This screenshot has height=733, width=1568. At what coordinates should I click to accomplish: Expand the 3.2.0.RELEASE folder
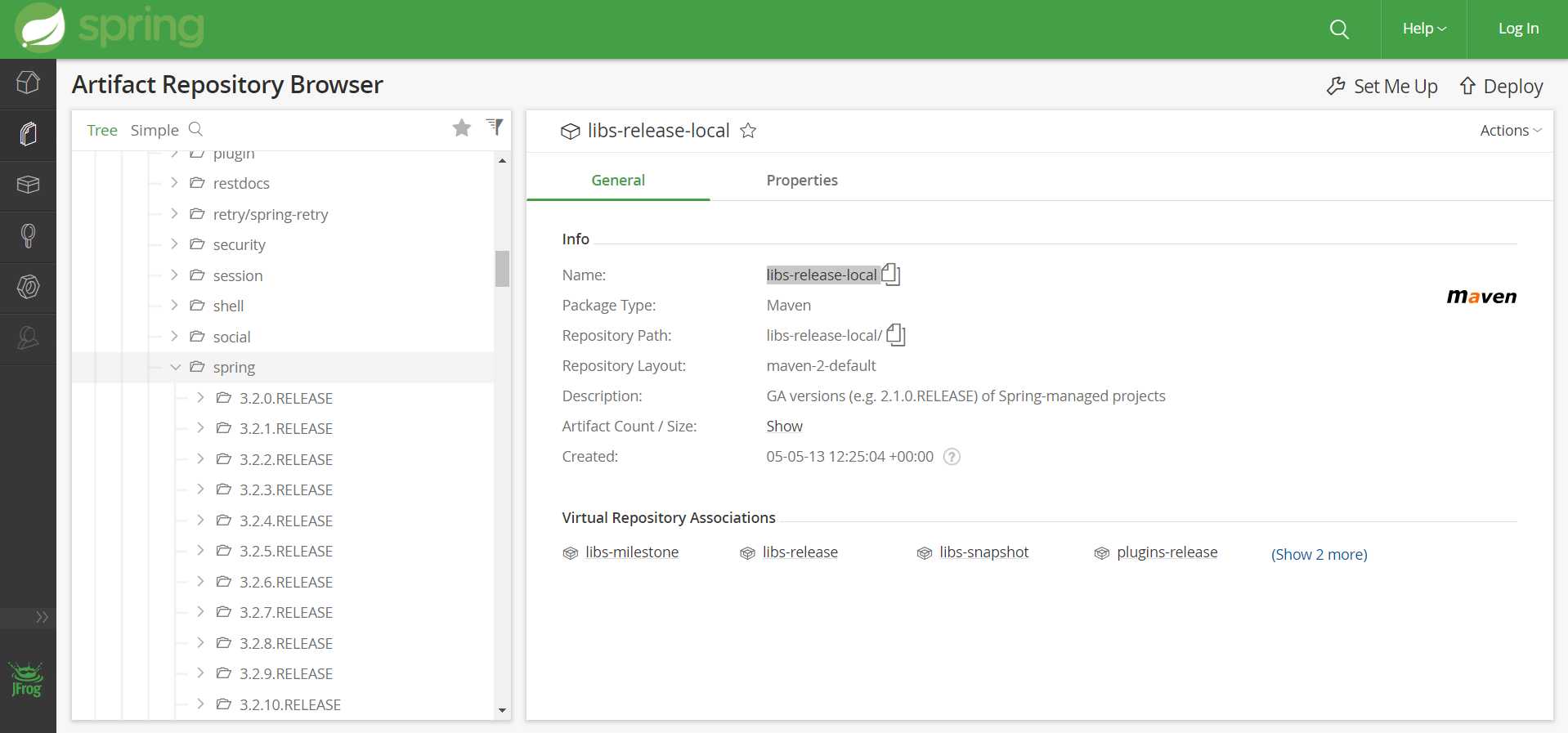coord(200,397)
